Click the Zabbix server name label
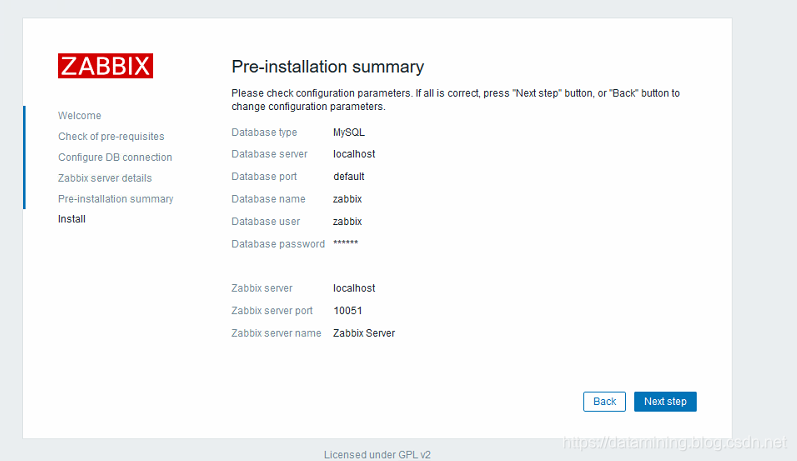This screenshot has width=797, height=461. pyautogui.click(x=276, y=333)
